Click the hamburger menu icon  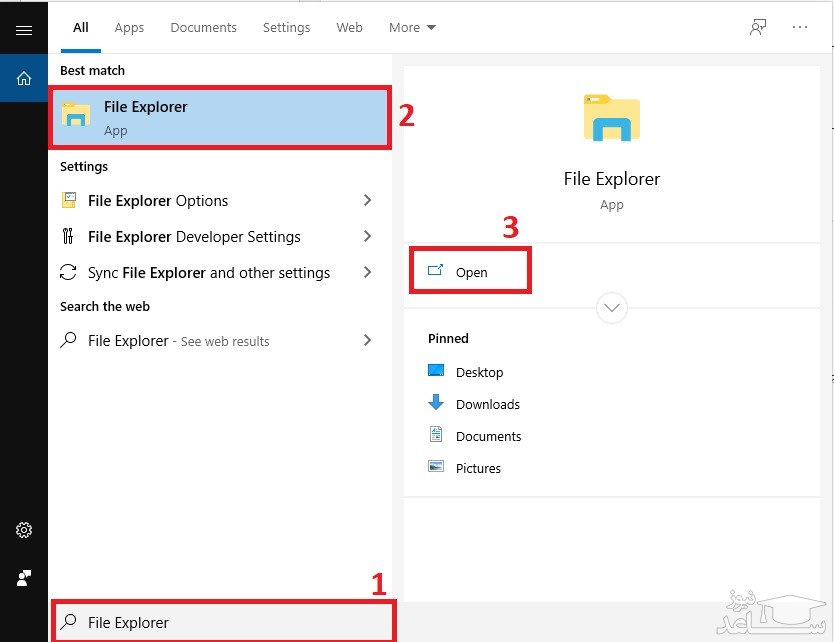pos(24,31)
